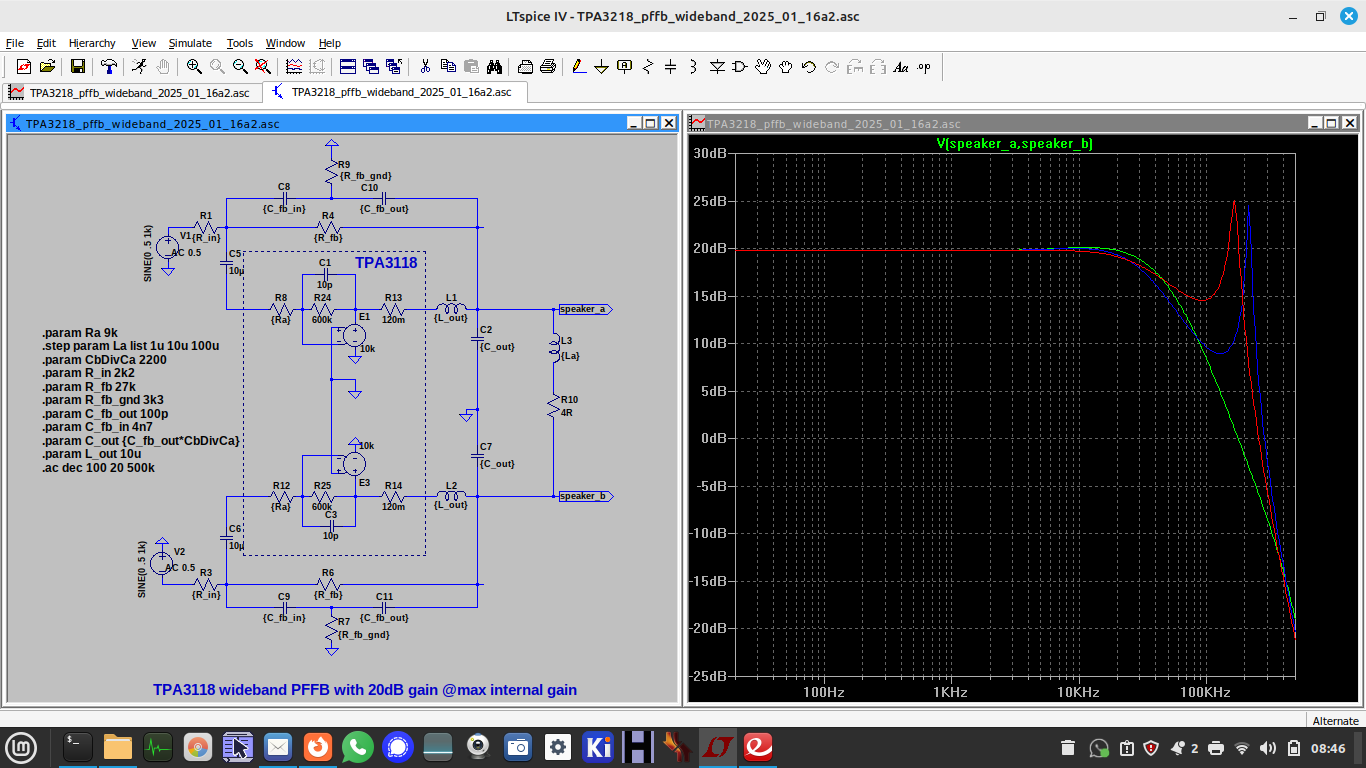The width and height of the screenshot is (1366, 768).
Task: Place a Diode component
Action: 717,67
